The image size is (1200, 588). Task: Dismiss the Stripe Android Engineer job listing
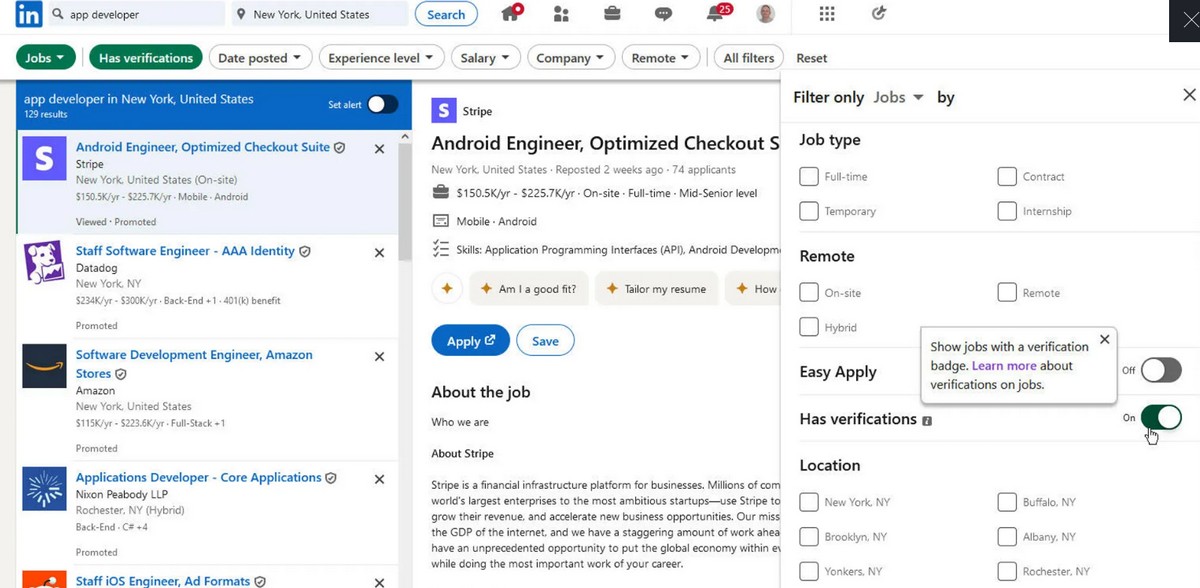click(x=379, y=149)
